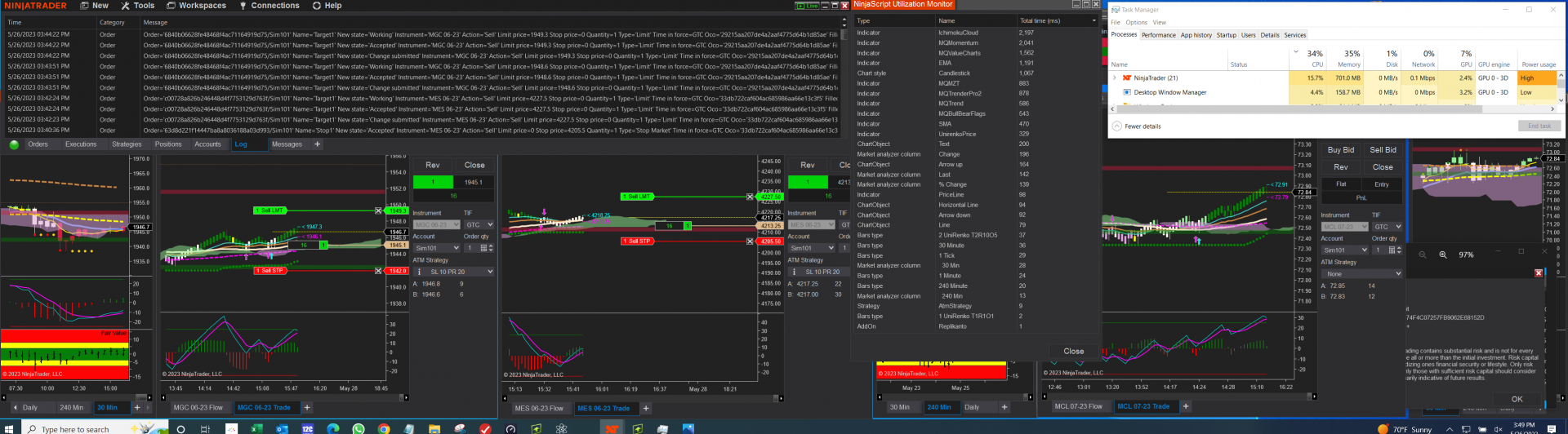Image resolution: width=1568 pixels, height=434 pixels.
Task: Cancel the MES Sell LMT order X
Action: pyautogui.click(x=749, y=197)
